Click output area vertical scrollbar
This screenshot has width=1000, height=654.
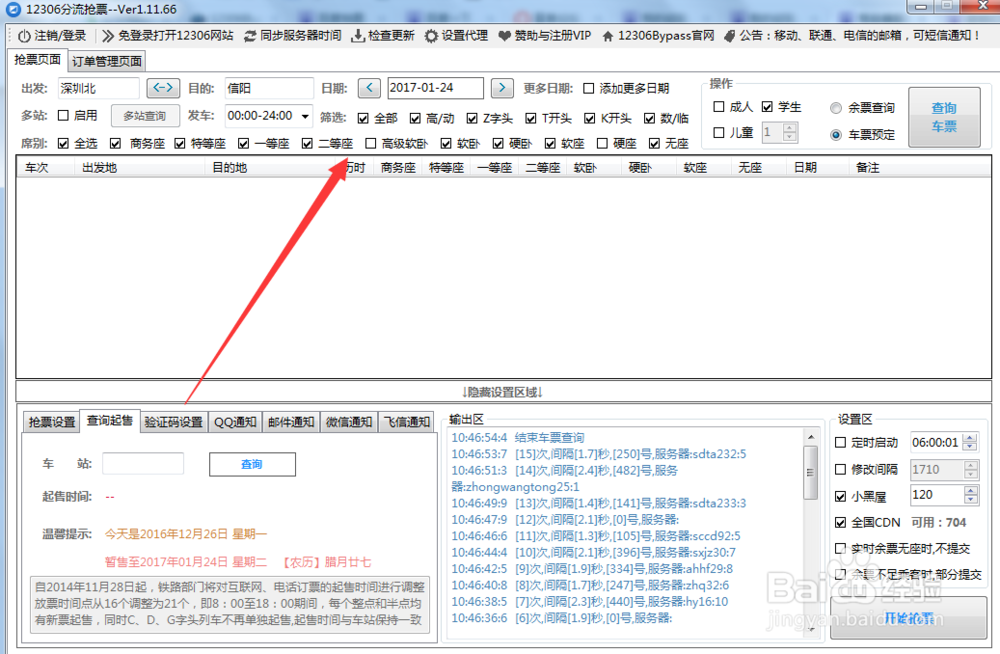[811, 533]
